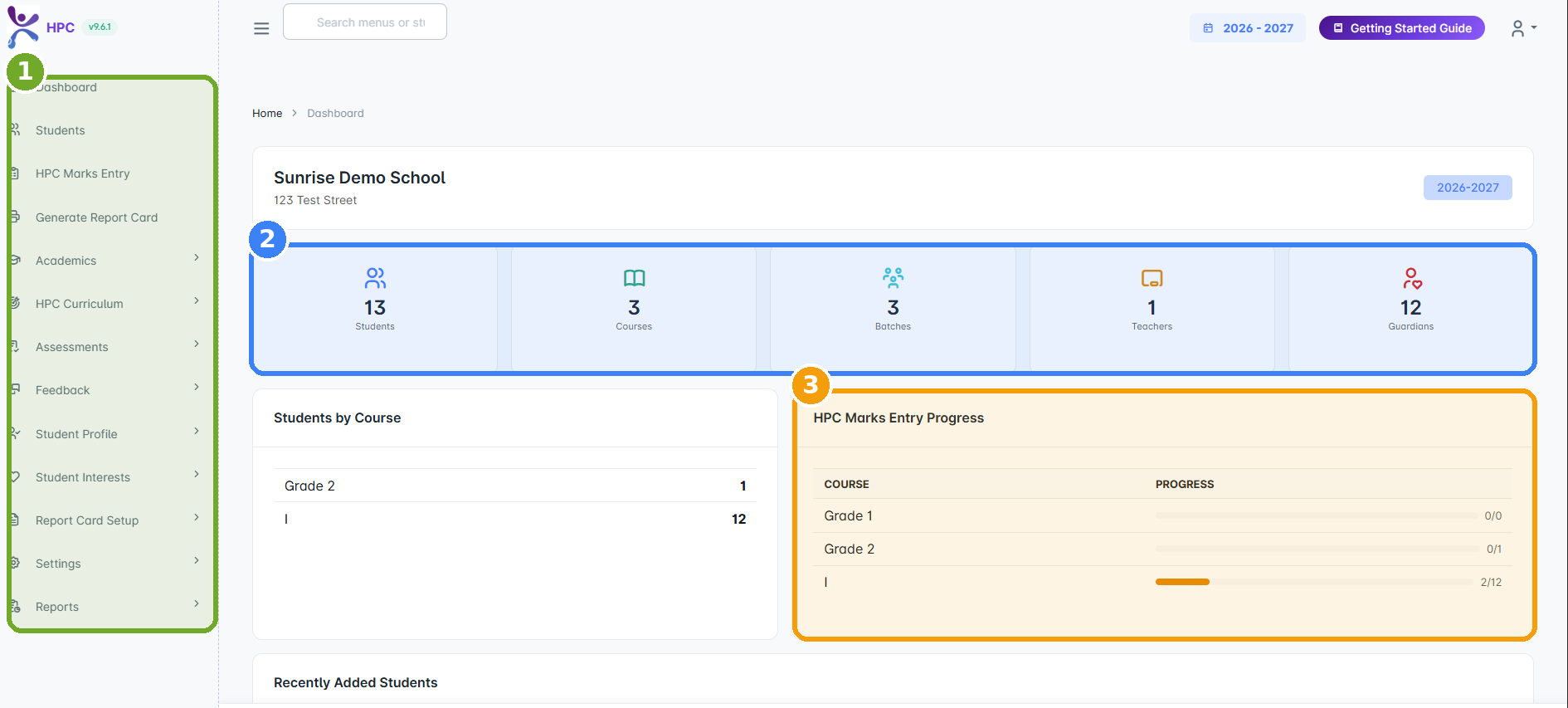Expand the Report Card Setup chevron
Screen dimensions: 1568x708
[197, 517]
